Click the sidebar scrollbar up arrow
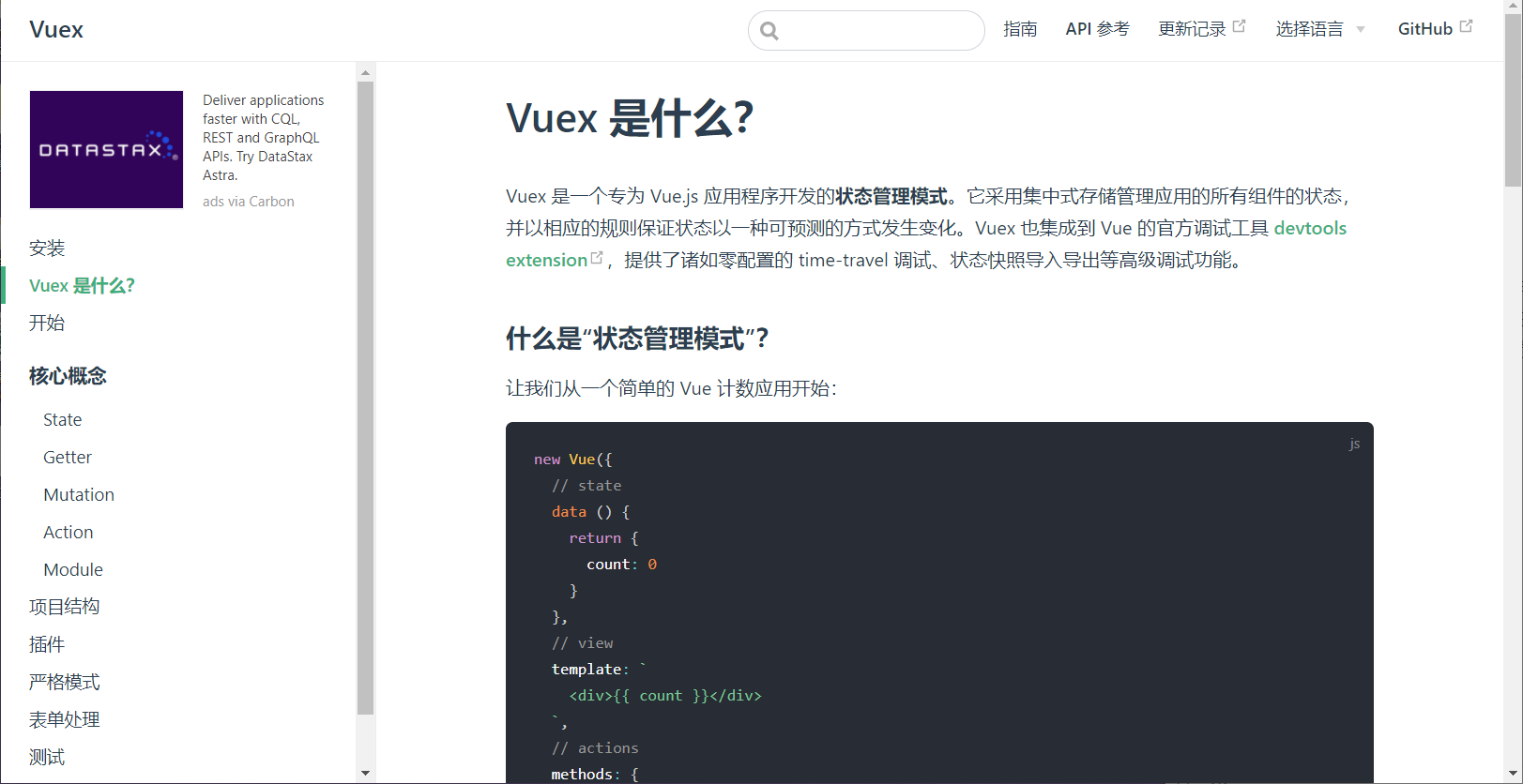Image resolution: width=1523 pixels, height=784 pixels. coord(366,72)
